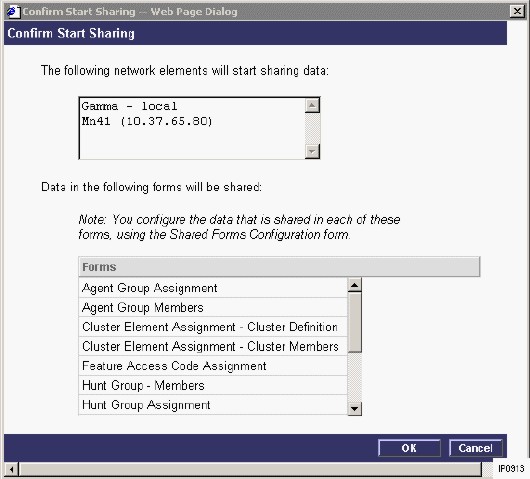Viewport: 530px width, 479px height.
Task: Click up arrow of Forms list scrollbar
Action: click(354, 285)
